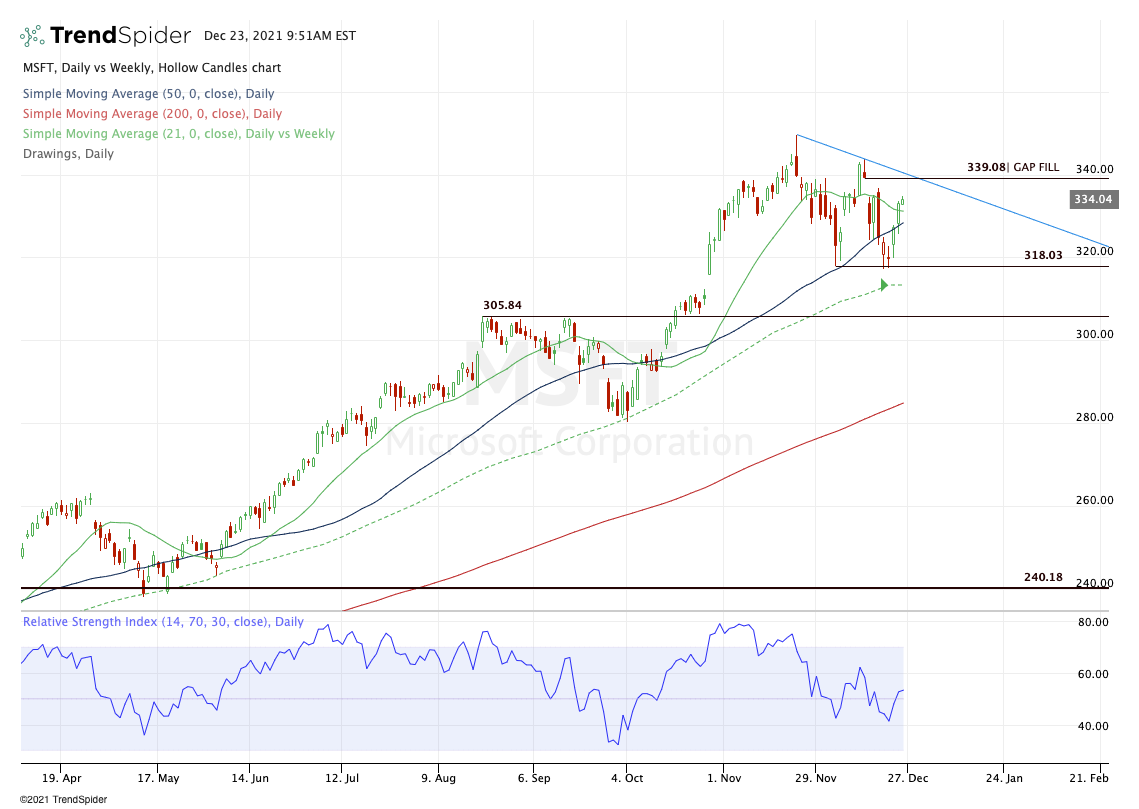1139x809 pixels.
Task: Select the Simple Moving Average 200 legend entry
Action: 152,113
